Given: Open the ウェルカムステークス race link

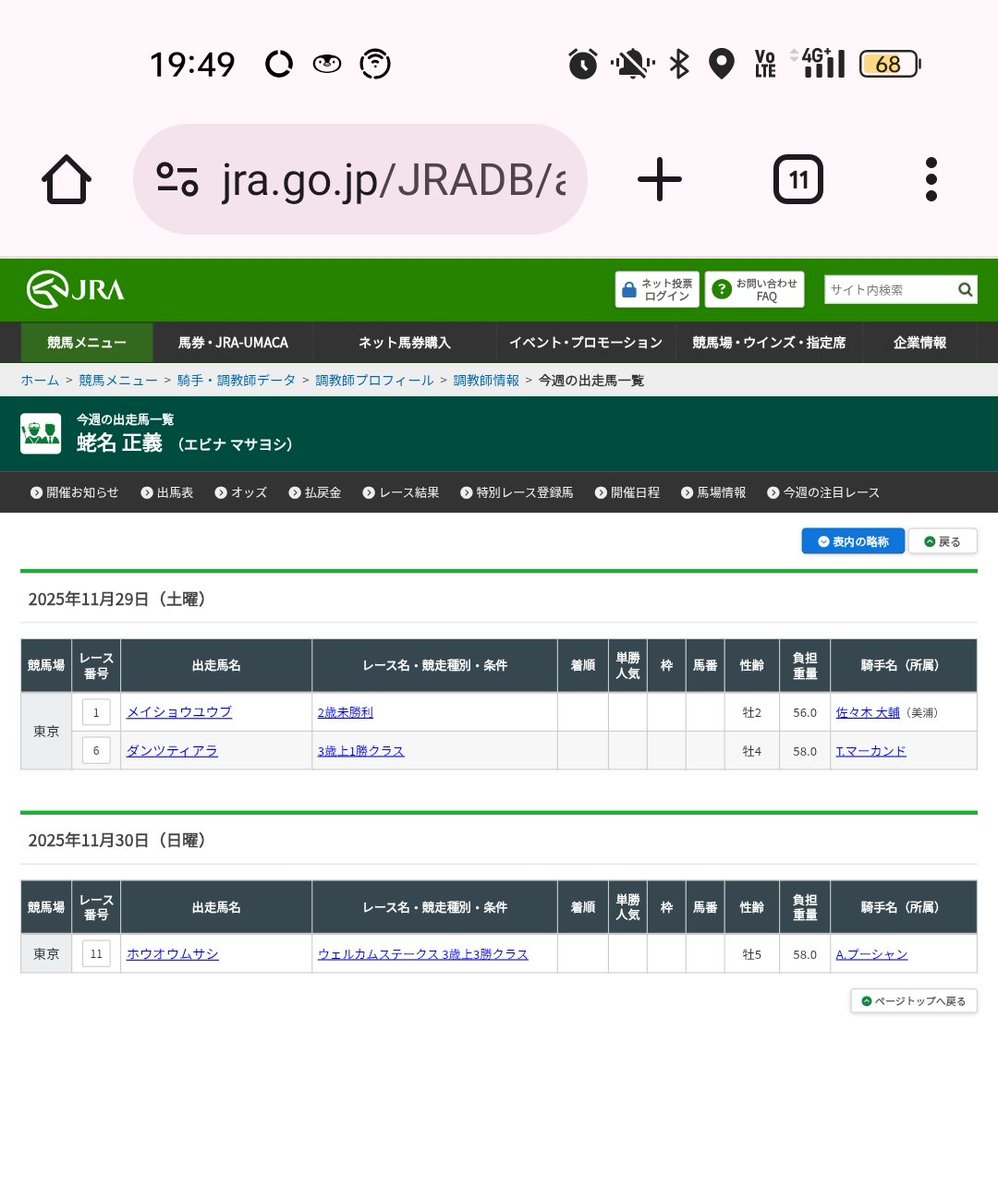Looking at the screenshot, I should pyautogui.click(x=423, y=954).
